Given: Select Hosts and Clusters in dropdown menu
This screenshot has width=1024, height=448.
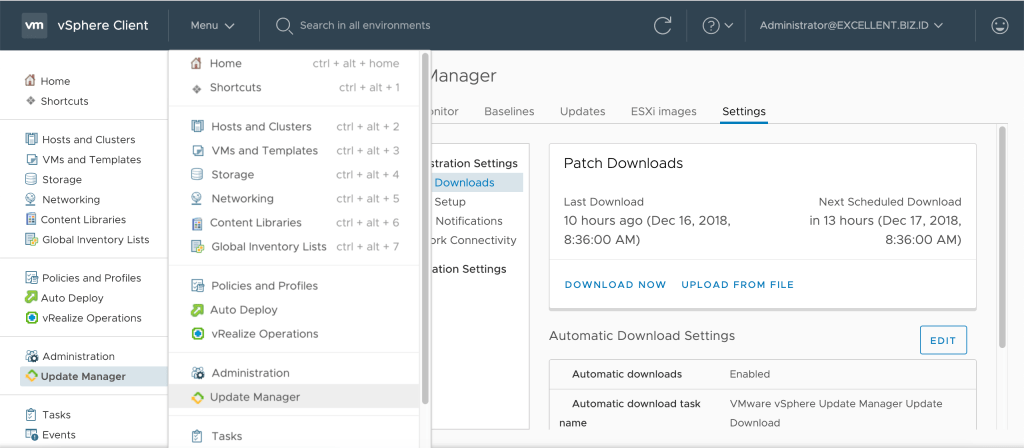Looking at the screenshot, I should 261,127.
